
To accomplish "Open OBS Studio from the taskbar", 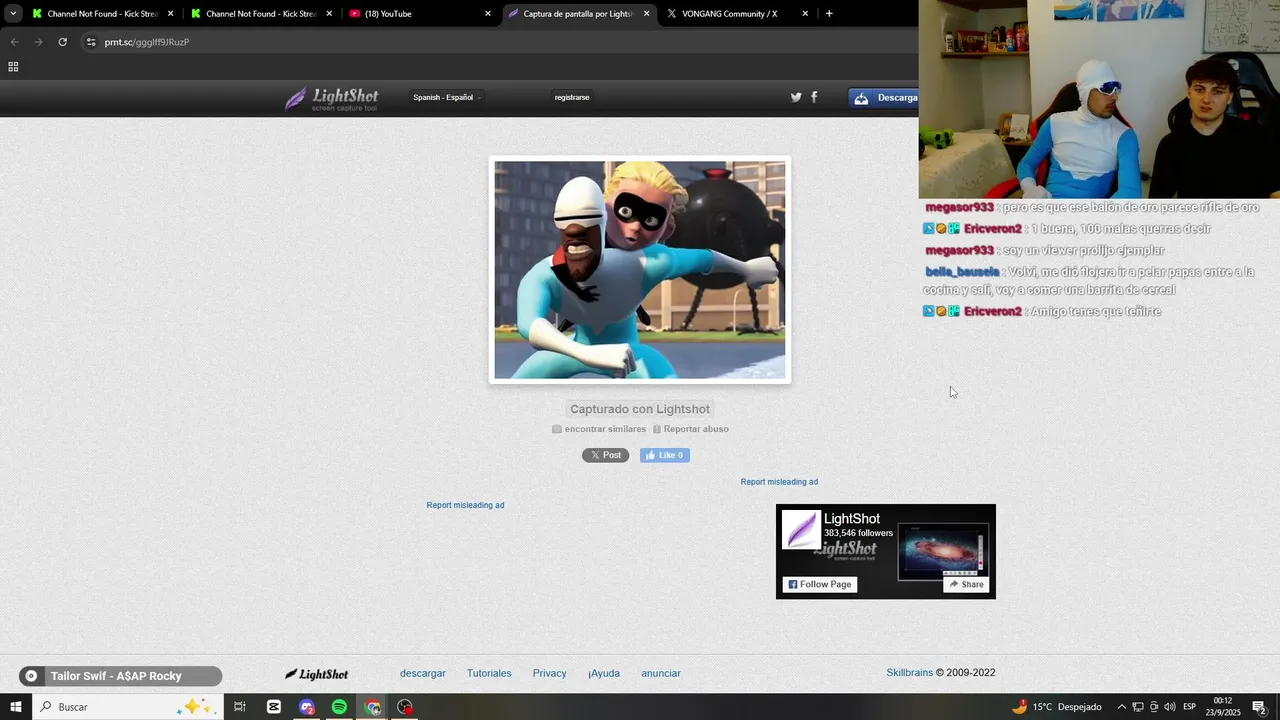I will point(405,707).
